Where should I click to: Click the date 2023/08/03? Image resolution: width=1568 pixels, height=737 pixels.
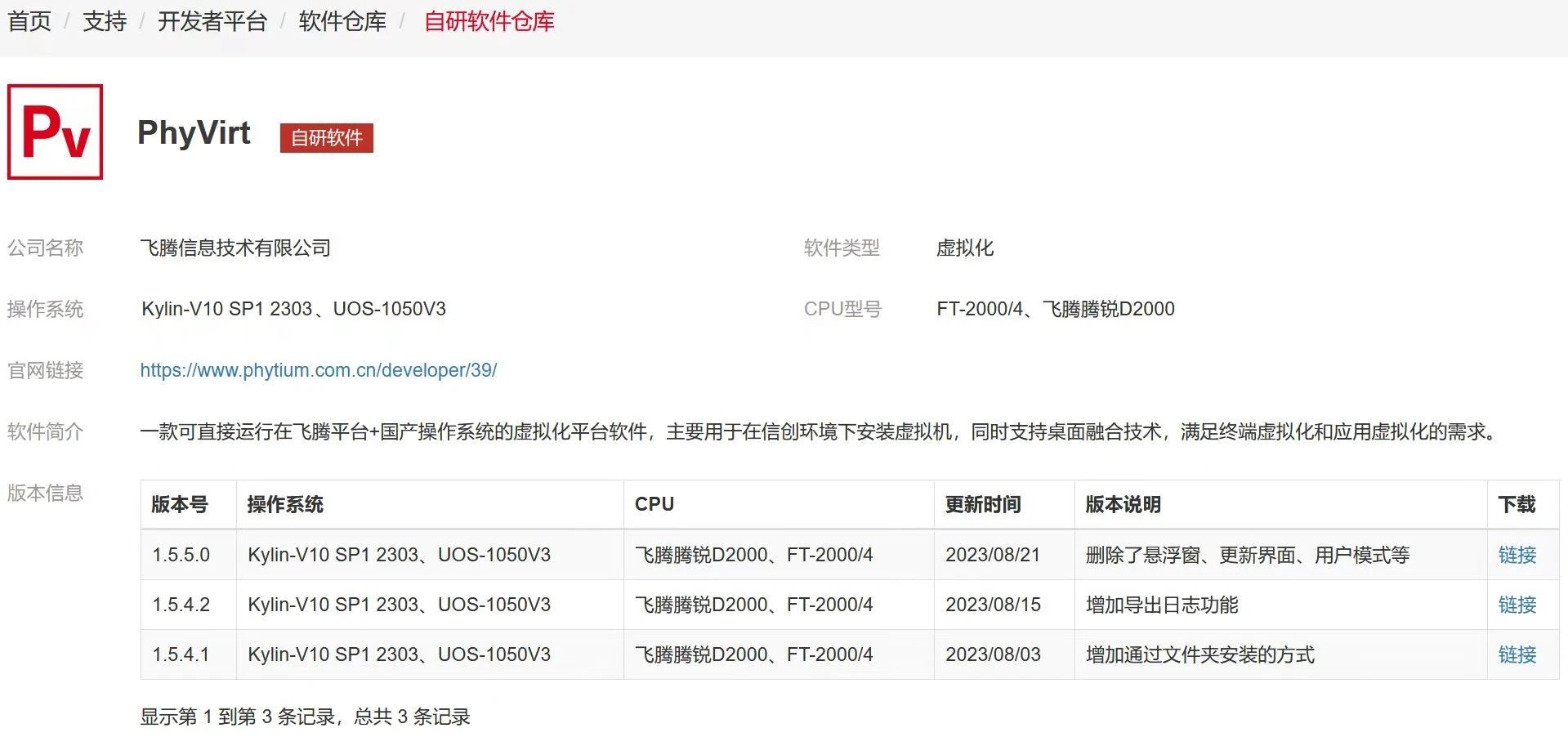993,654
